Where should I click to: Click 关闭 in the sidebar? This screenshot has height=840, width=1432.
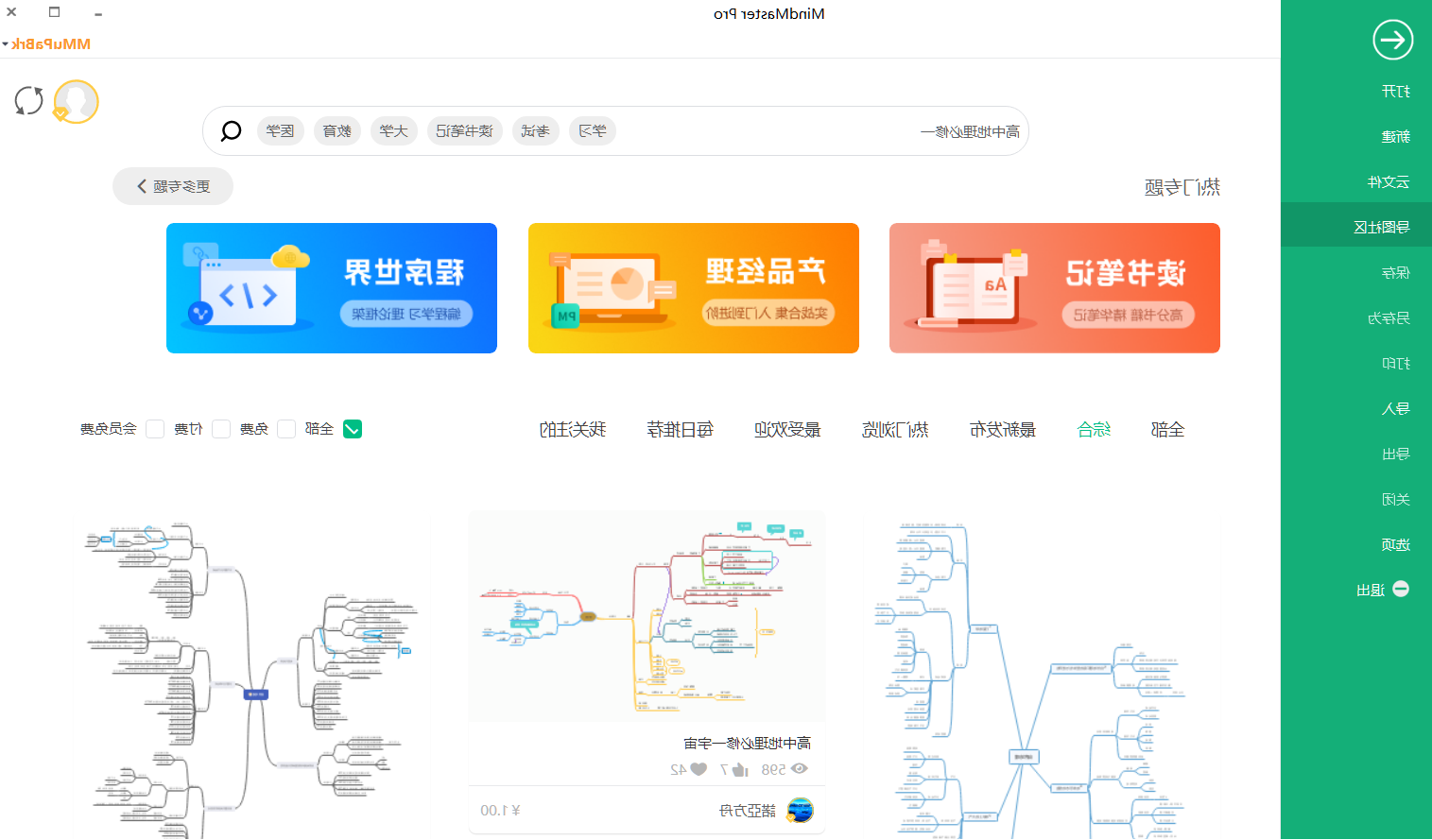coord(1395,499)
